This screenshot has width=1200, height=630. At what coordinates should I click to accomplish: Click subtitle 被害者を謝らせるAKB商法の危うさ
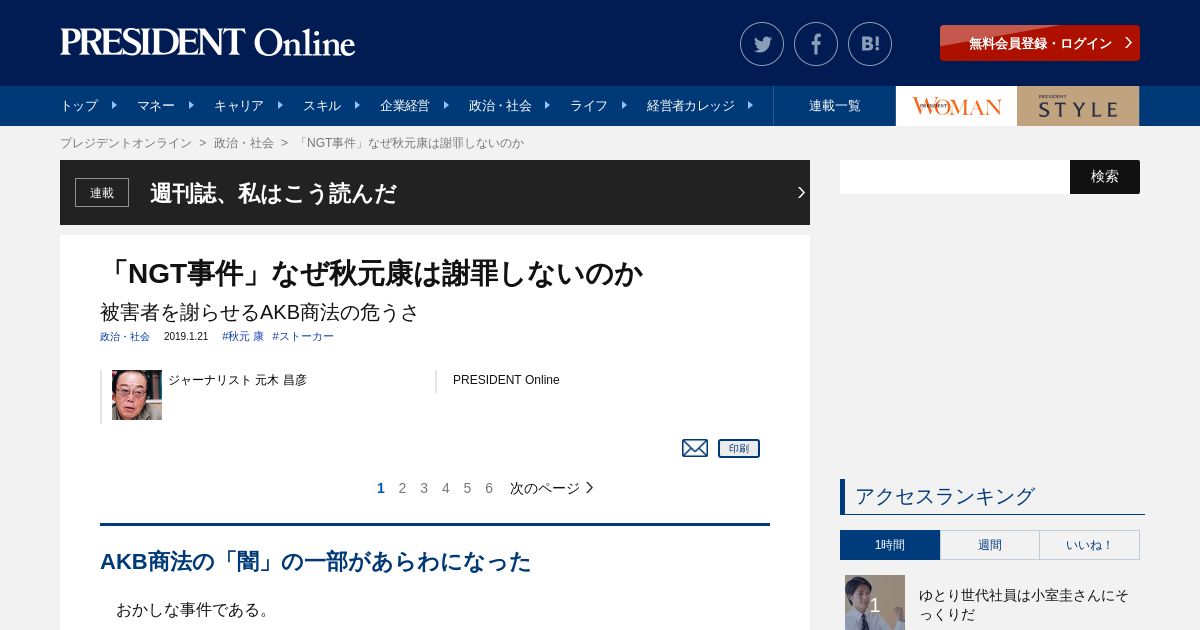coord(260,312)
